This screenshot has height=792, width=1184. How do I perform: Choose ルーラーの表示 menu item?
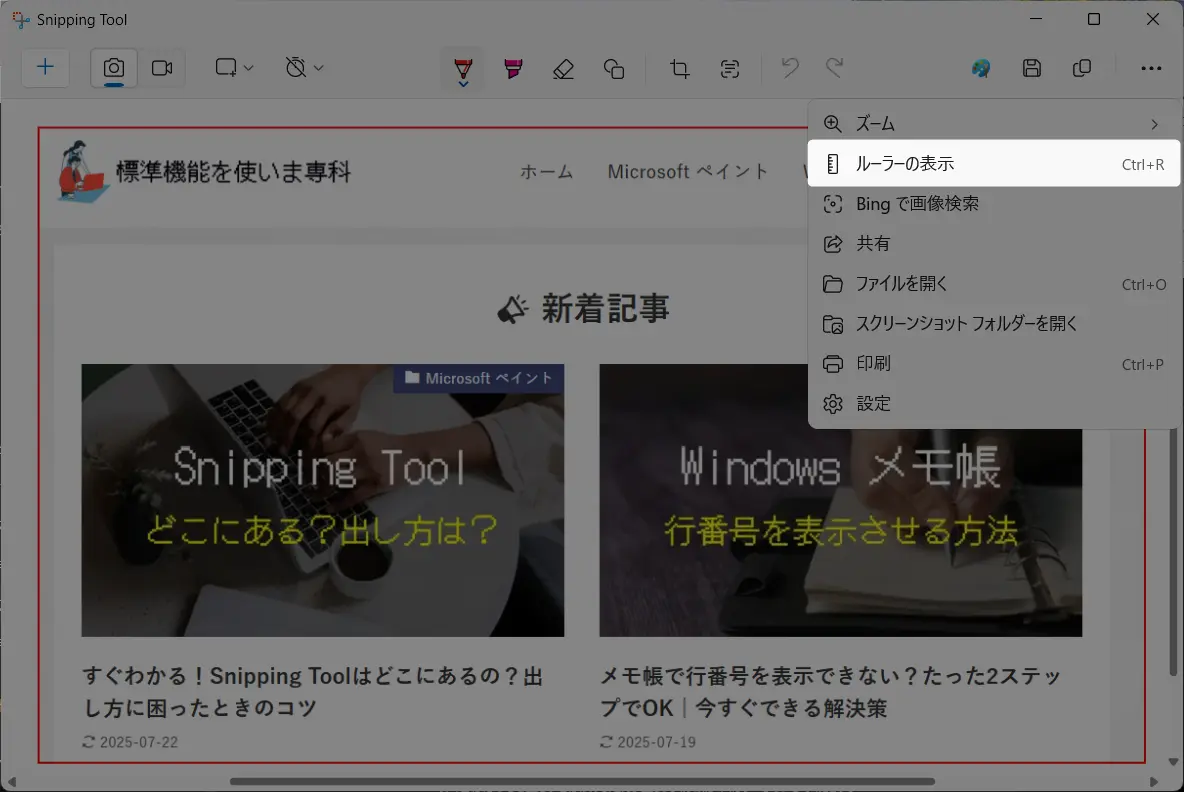pyautogui.click(x=993, y=164)
